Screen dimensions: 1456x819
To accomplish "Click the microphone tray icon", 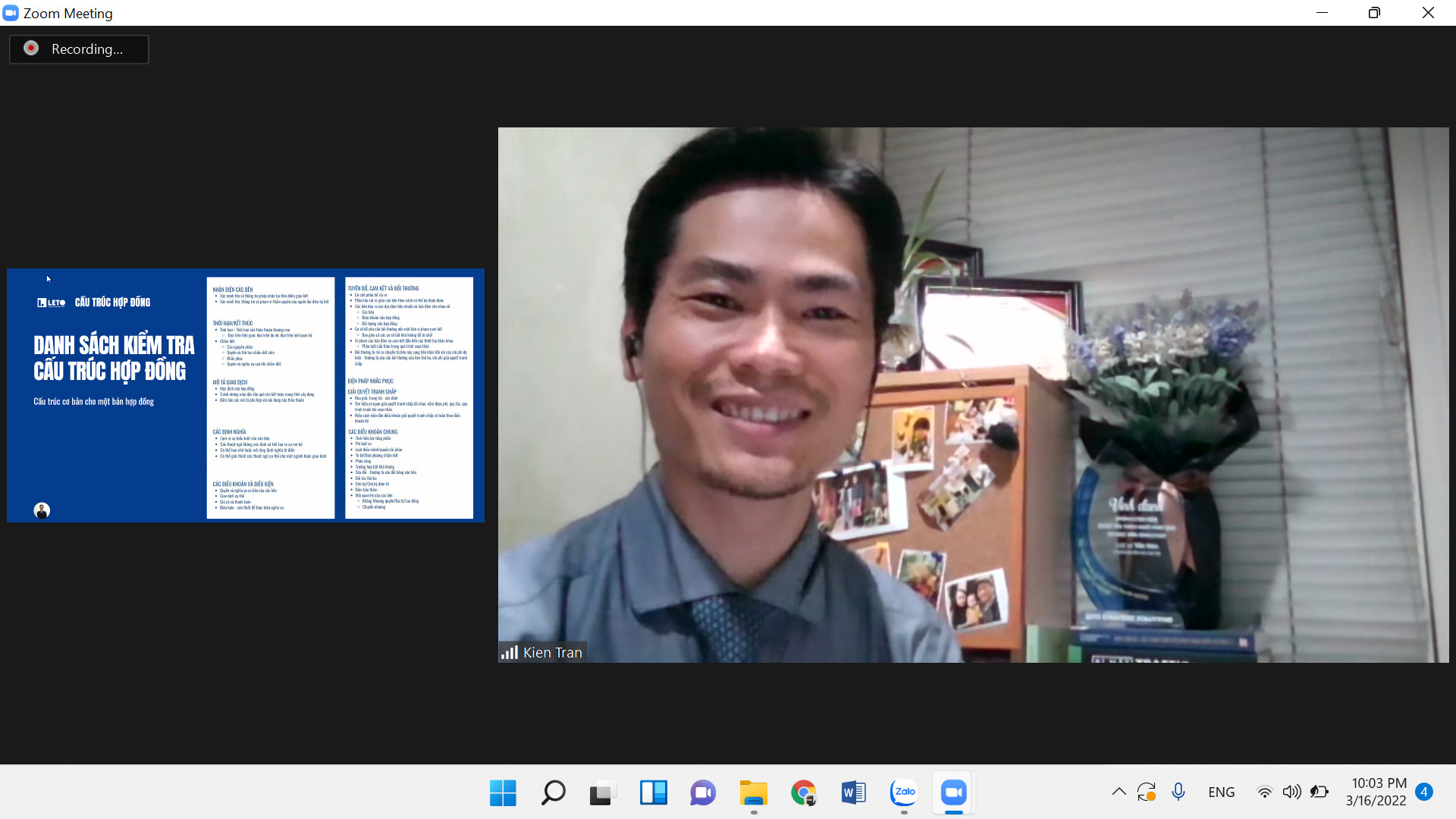I will pos(1178,792).
